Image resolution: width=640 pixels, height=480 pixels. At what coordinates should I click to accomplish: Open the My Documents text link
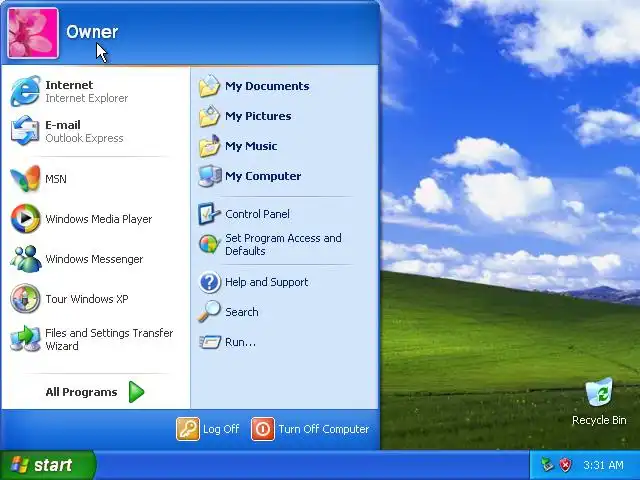click(x=267, y=86)
